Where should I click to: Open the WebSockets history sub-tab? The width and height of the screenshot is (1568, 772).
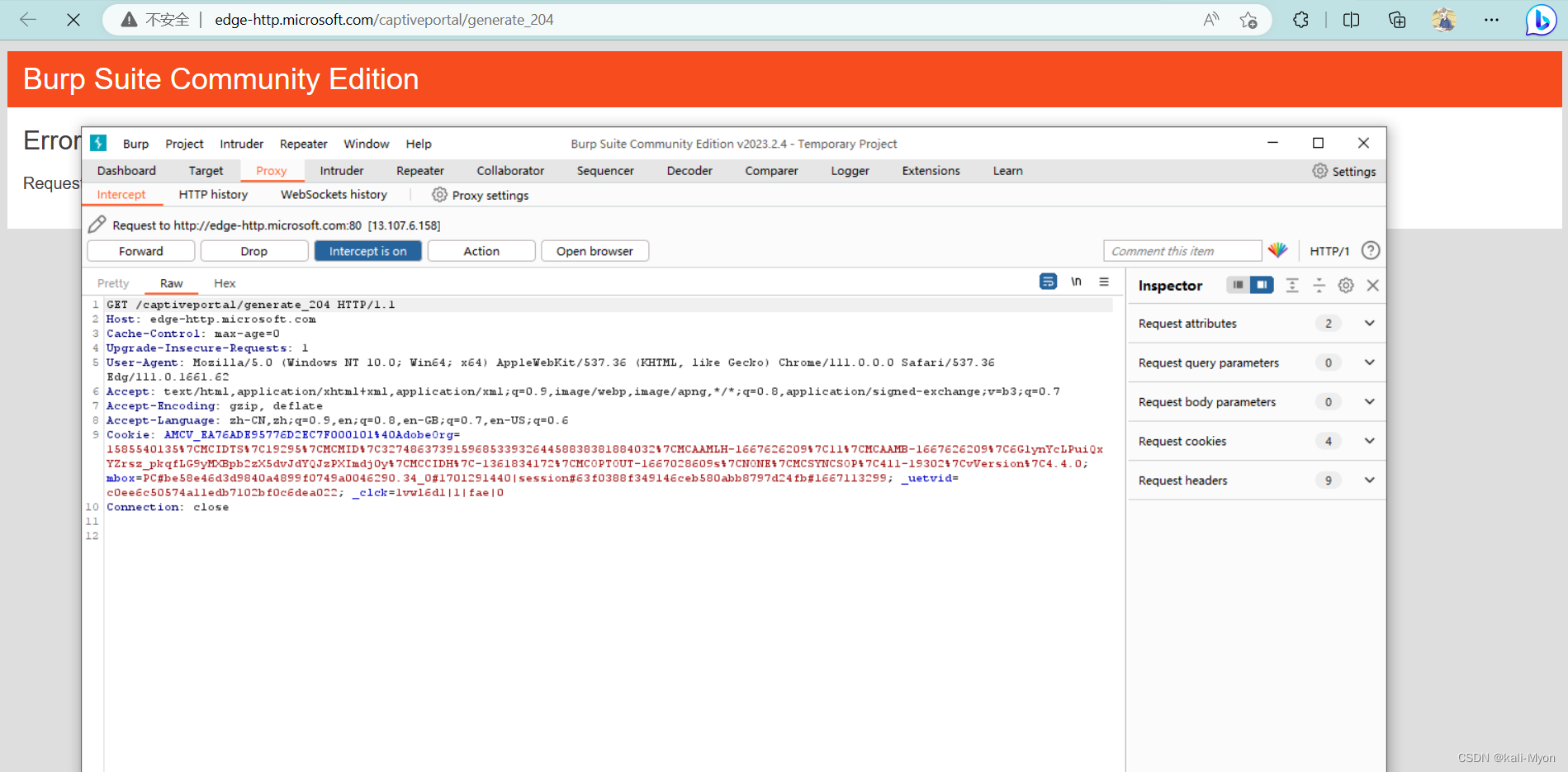click(x=334, y=195)
